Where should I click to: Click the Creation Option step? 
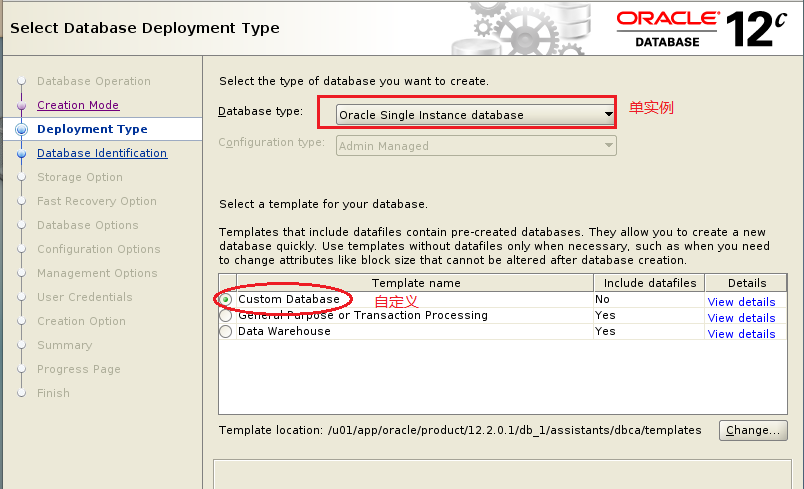(x=82, y=321)
